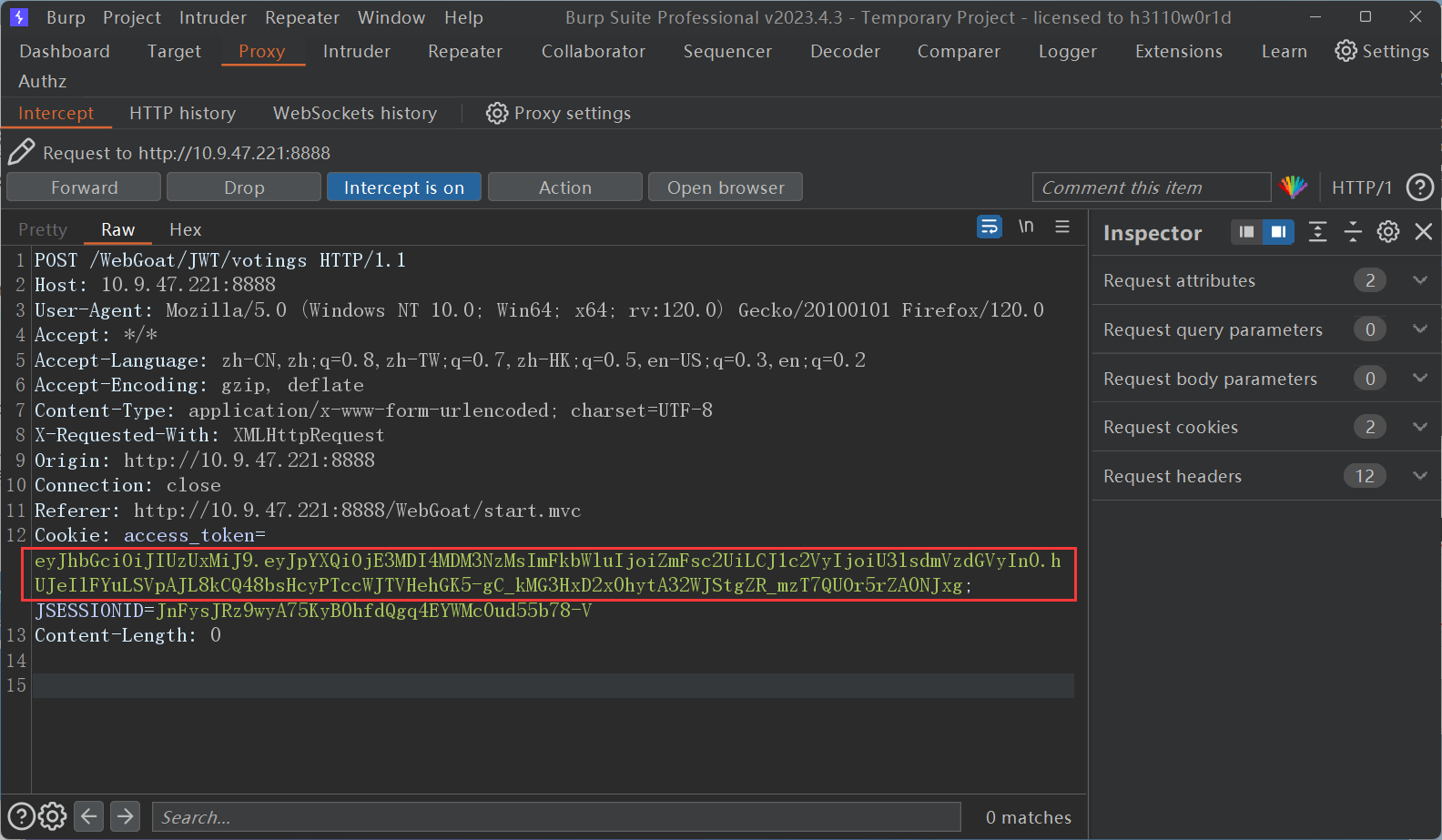Switch Inspector to left docked layout
This screenshot has height=840, width=1442.
click(1246, 232)
